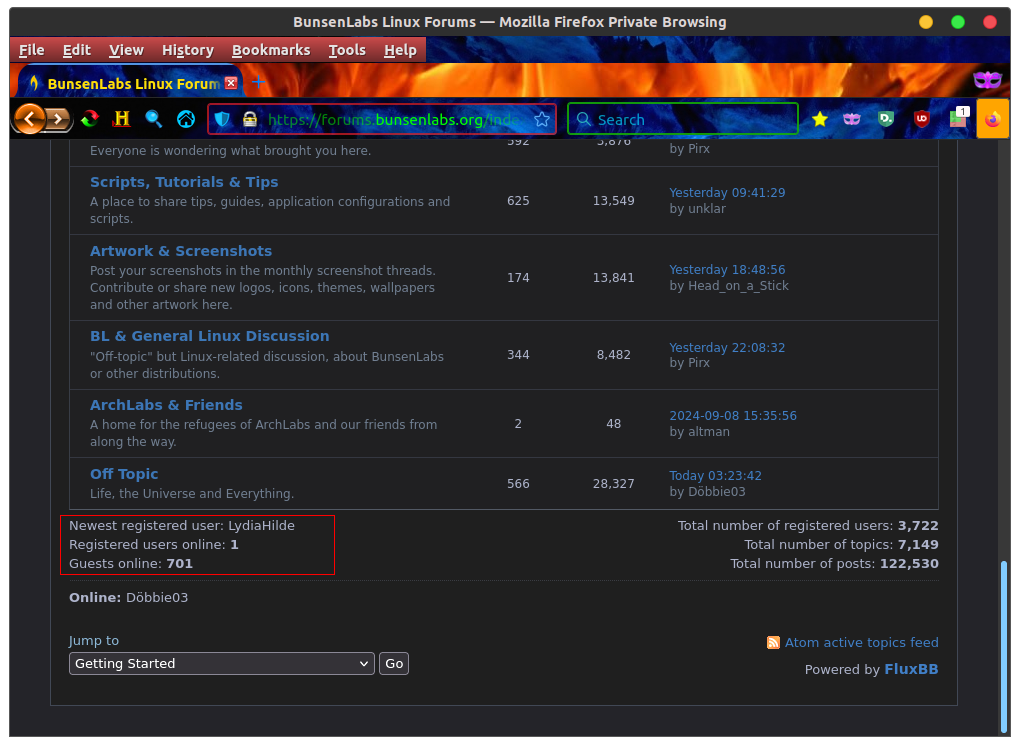Open a new tab with plus icon
Screen dimensions: 1020x746
(x=258, y=82)
